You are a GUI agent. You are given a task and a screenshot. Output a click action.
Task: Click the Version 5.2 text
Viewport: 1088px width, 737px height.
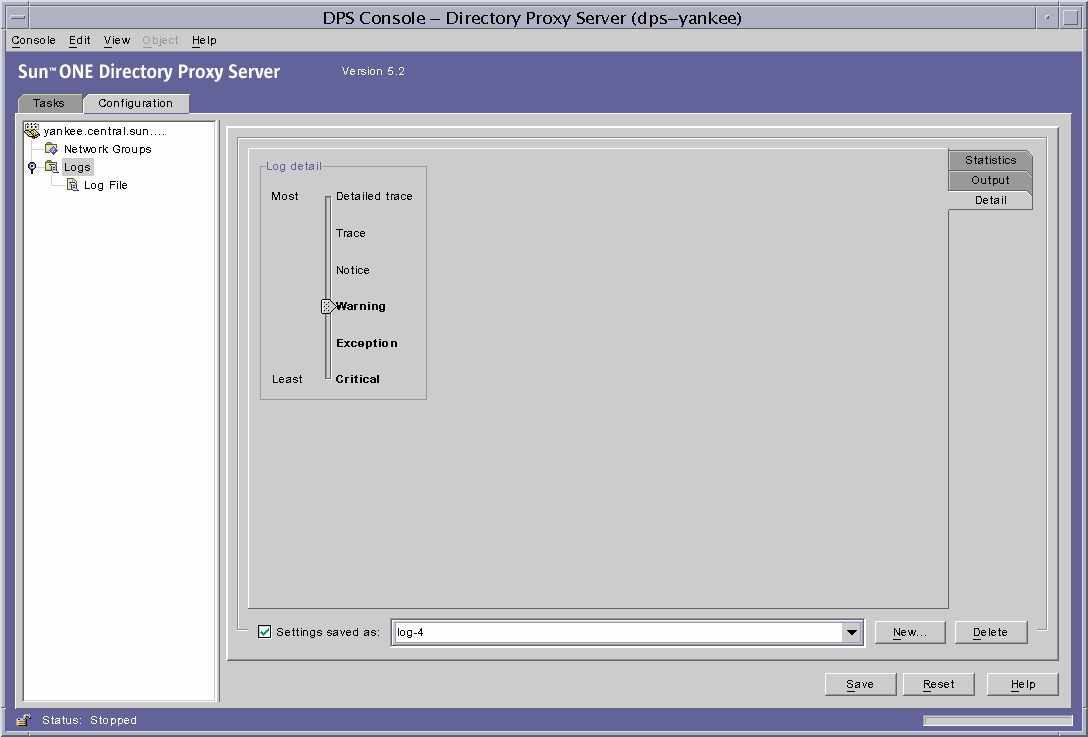tap(373, 71)
